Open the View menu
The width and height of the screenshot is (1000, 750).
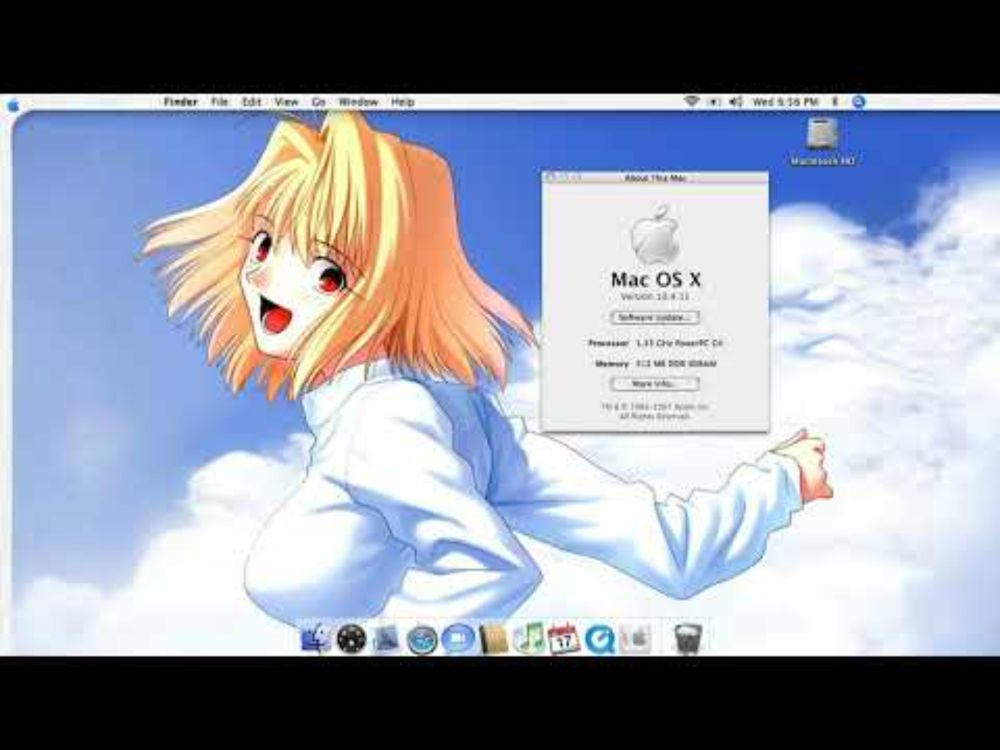pyautogui.click(x=286, y=102)
